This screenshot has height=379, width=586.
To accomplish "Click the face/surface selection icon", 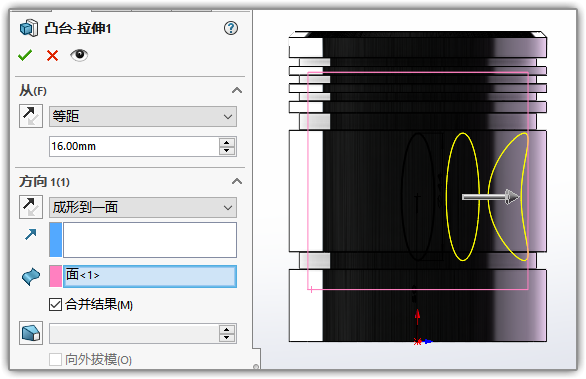I will pos(31,277).
